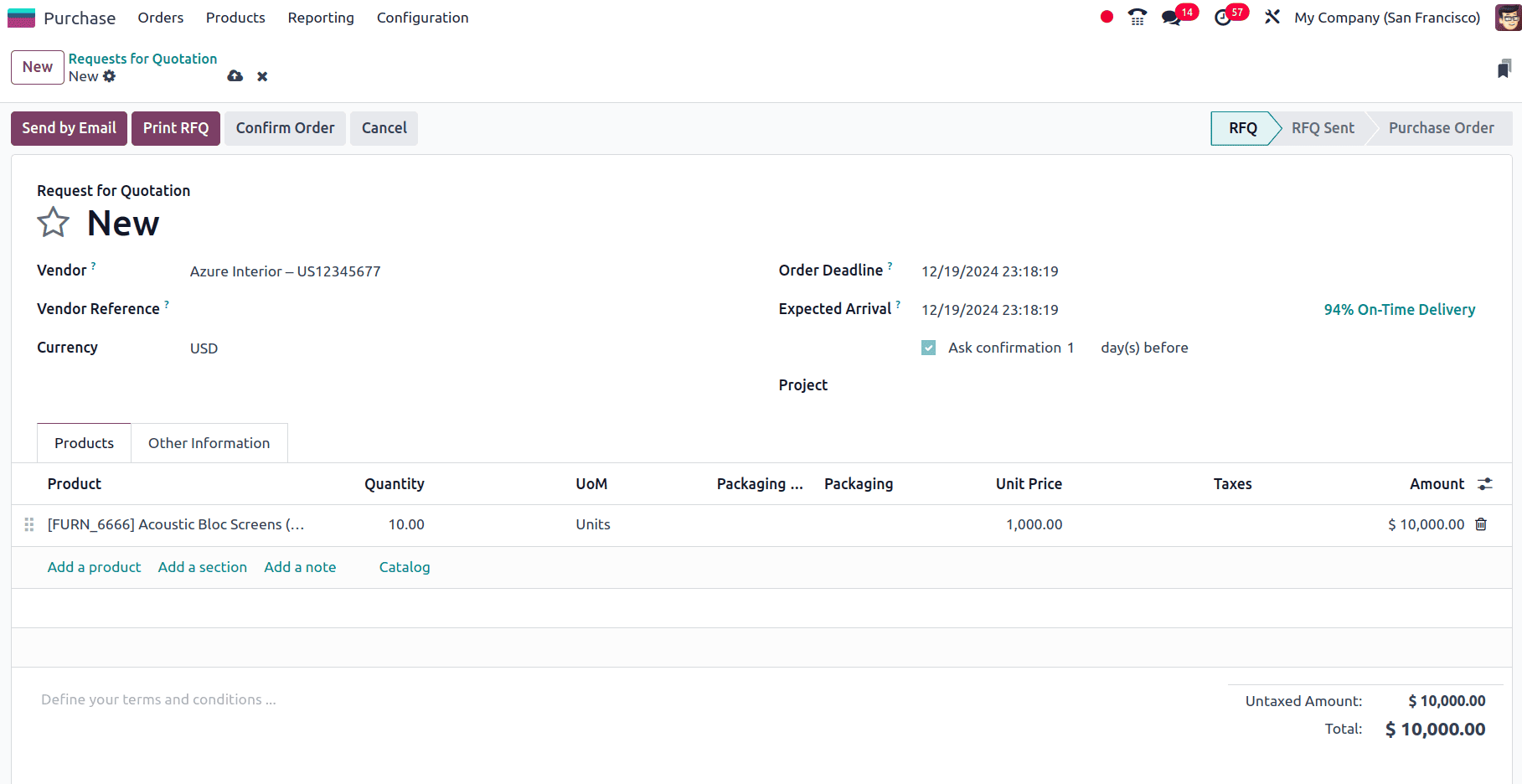This screenshot has width=1522, height=784.
Task: Click the Taxes column header
Action: pos(1232,484)
